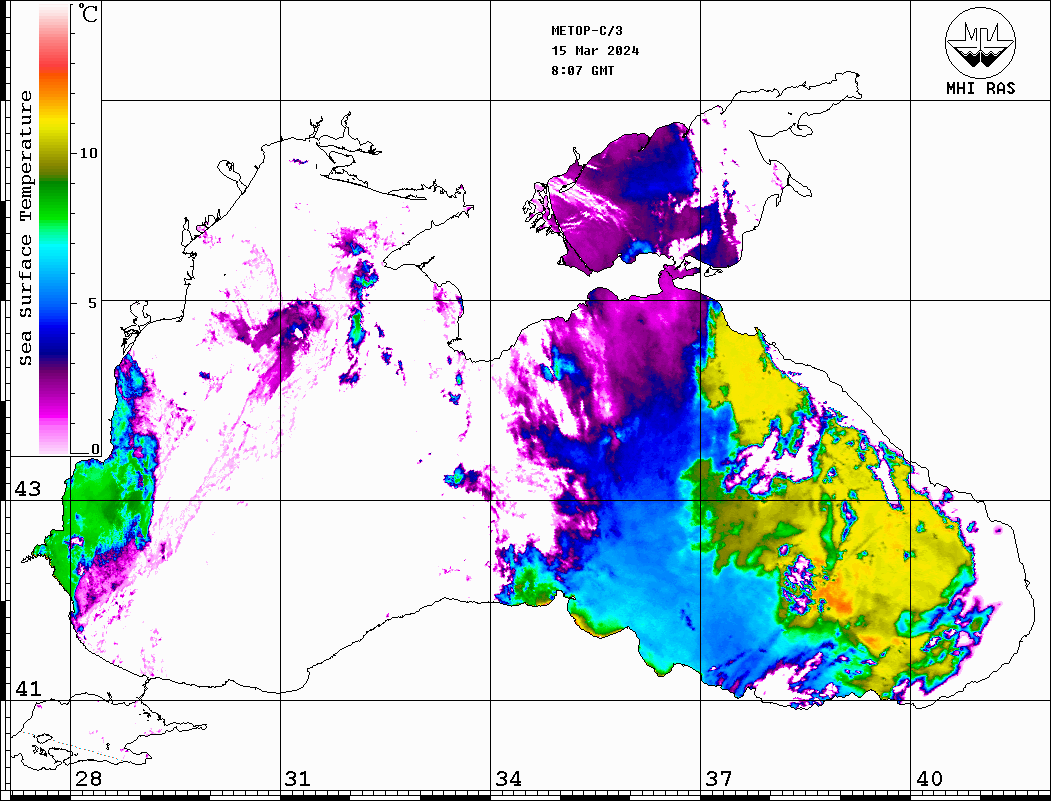This screenshot has width=1051, height=801.
Task: Click the longitude label 34
Action: pos(509,779)
